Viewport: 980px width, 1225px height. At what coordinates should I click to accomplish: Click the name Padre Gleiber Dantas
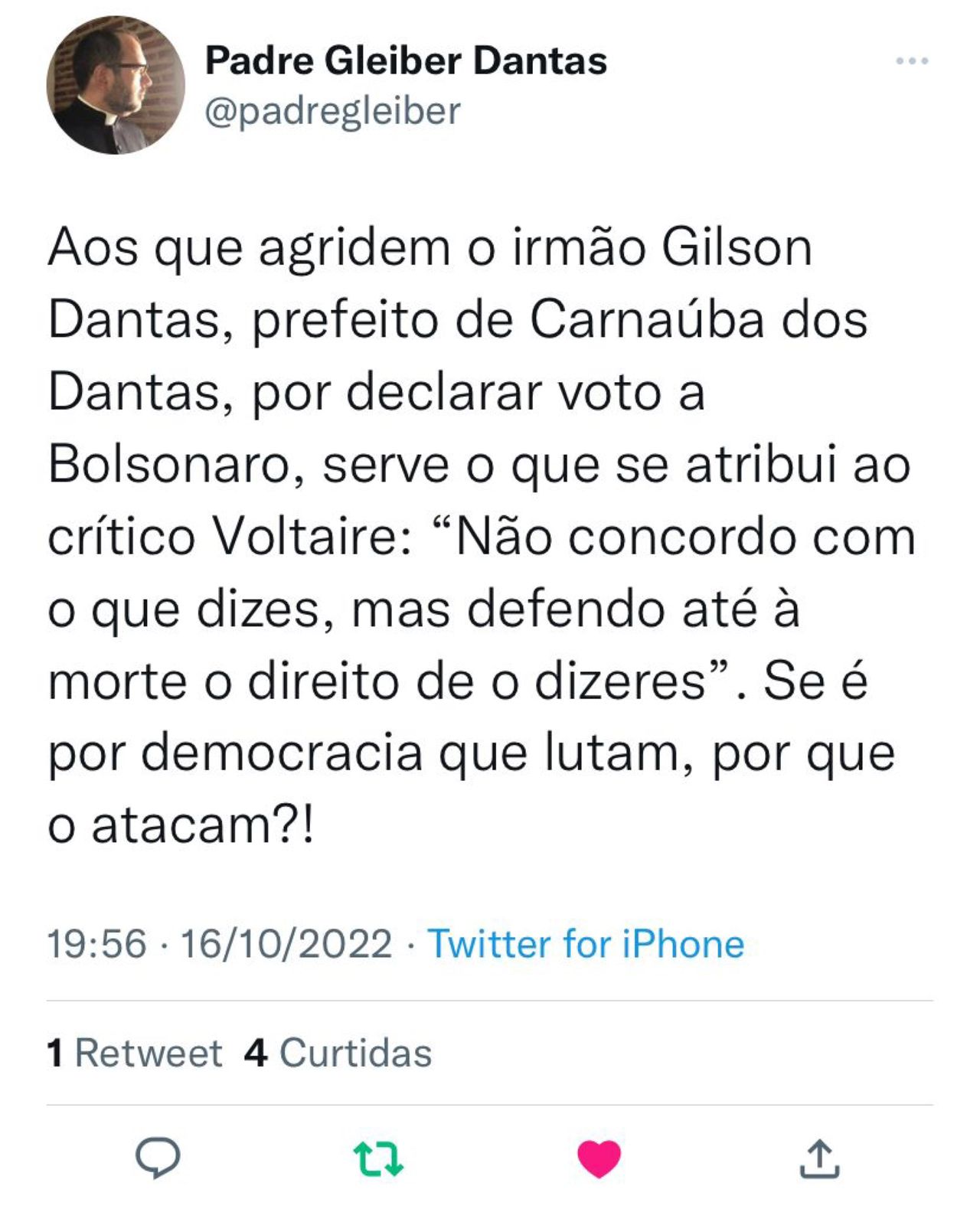pyautogui.click(x=406, y=60)
